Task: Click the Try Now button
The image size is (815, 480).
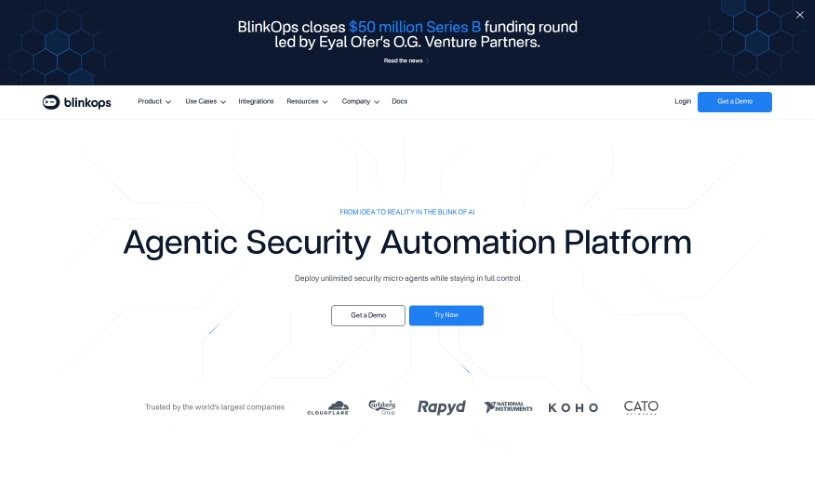Action: (446, 316)
